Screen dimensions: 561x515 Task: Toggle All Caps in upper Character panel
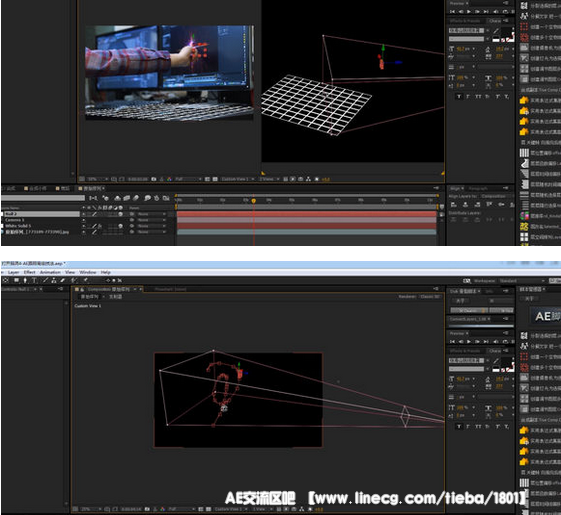(478, 97)
